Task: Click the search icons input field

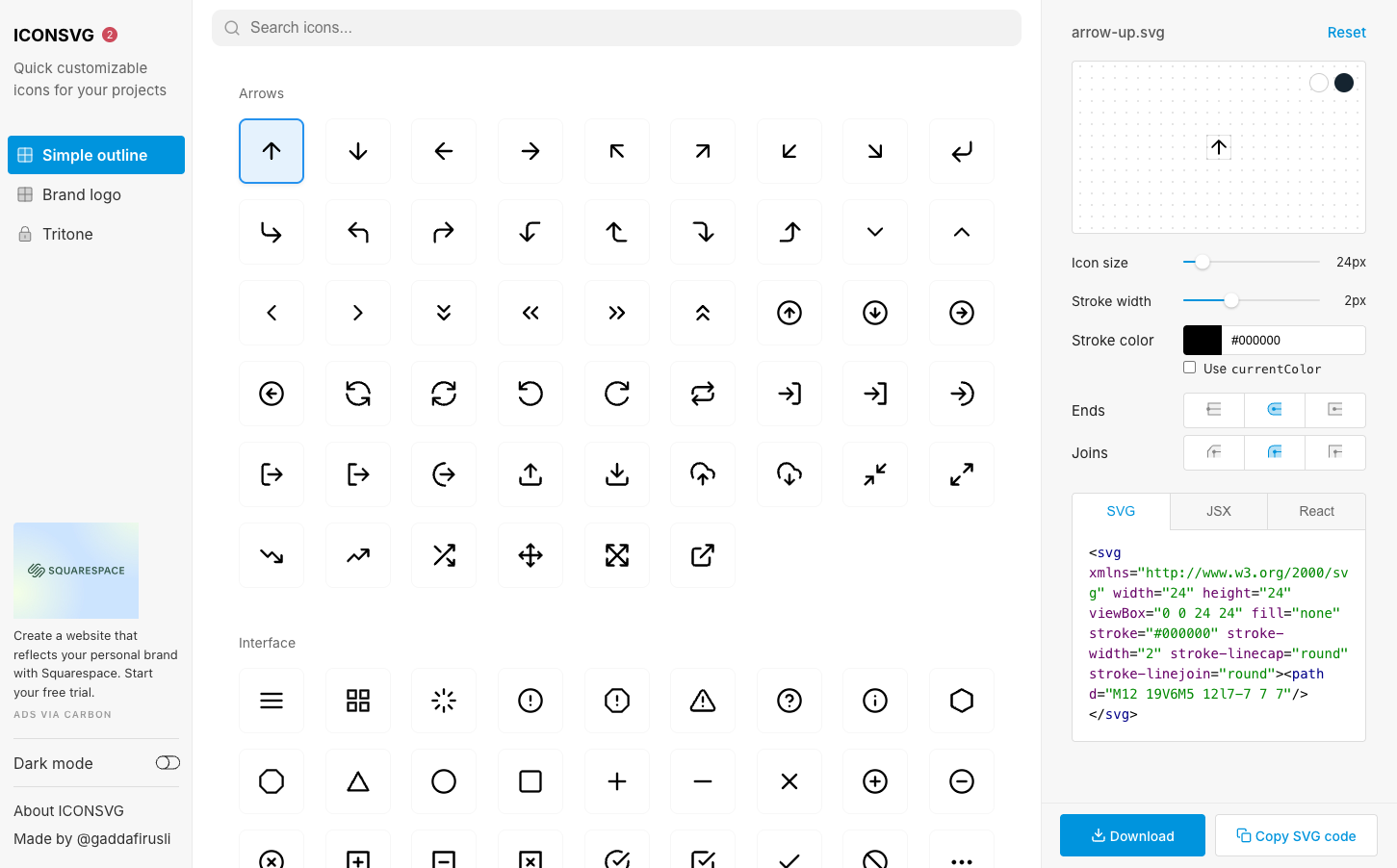Action: pyautogui.click(x=615, y=27)
